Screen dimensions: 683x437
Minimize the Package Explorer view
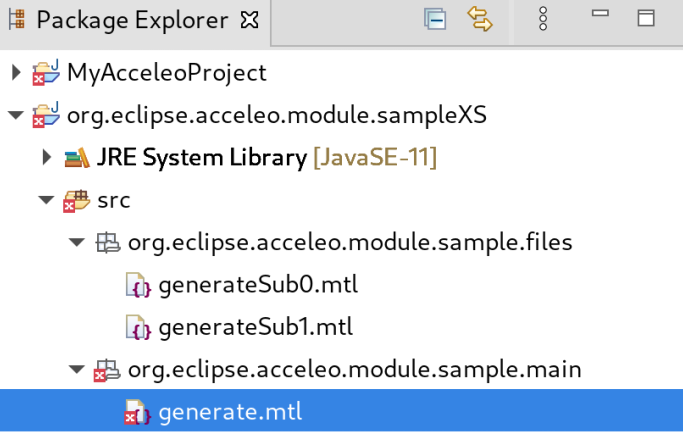(600, 14)
